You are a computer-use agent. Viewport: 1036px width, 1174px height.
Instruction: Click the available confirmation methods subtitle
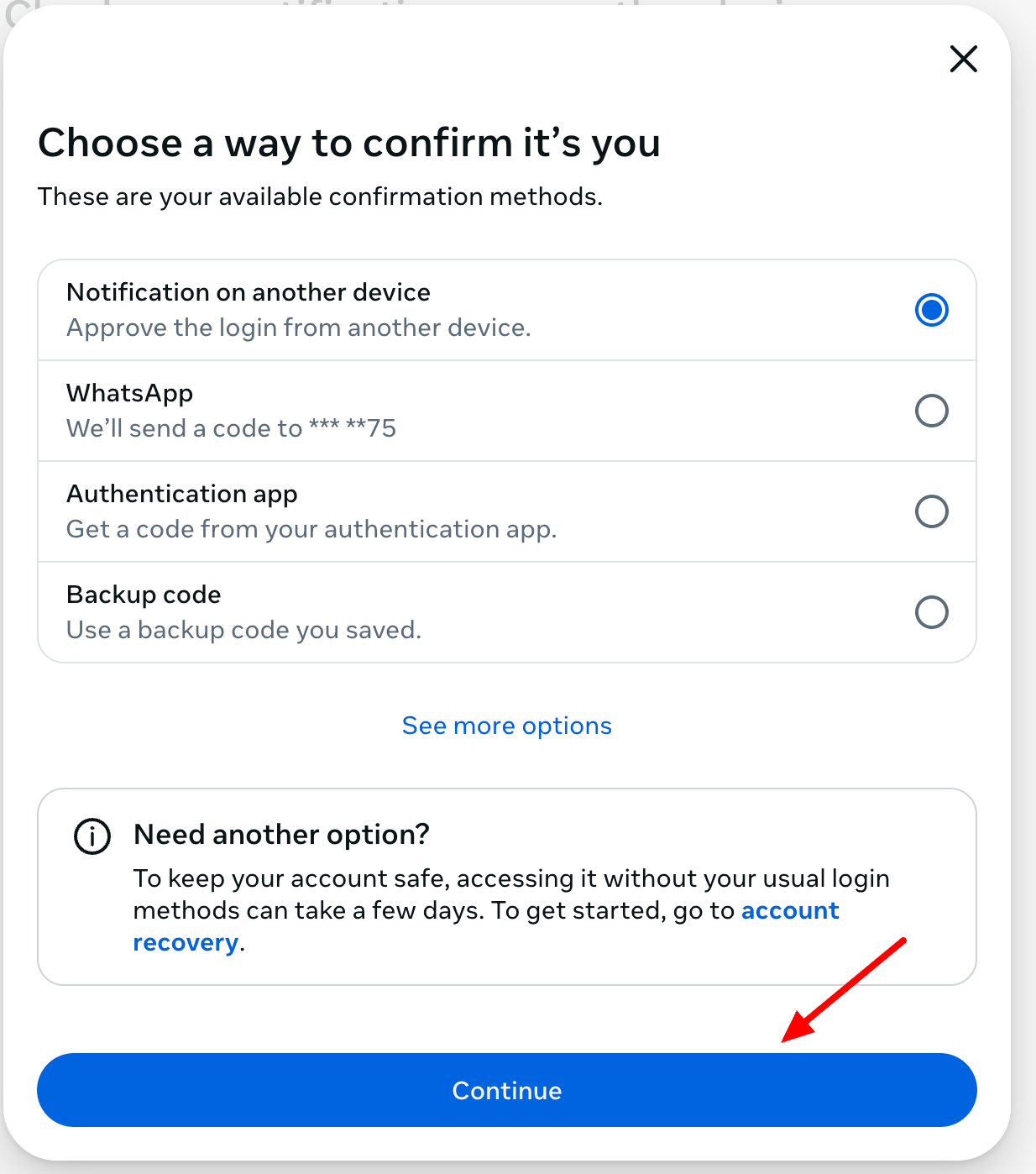pos(320,197)
